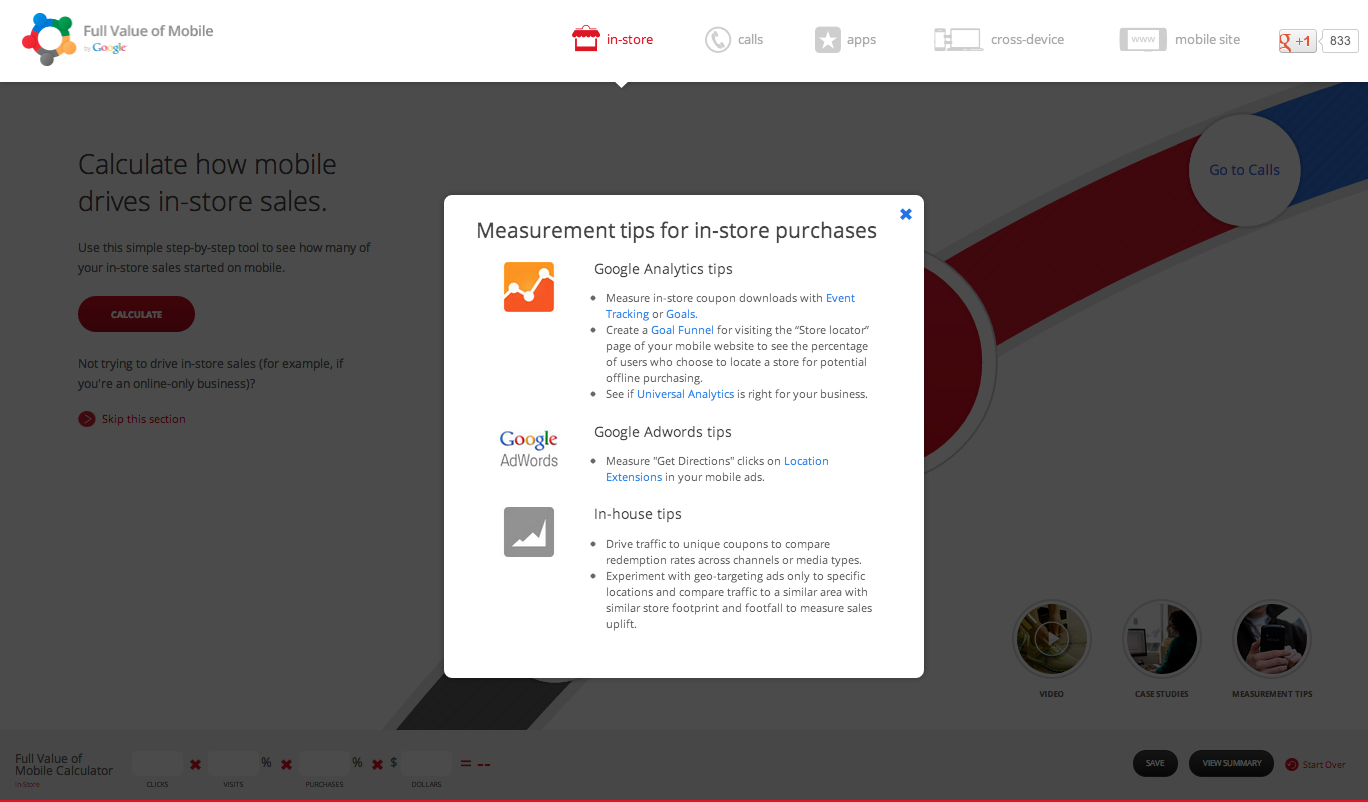Click the Google Adwords tips heading

coord(663,432)
